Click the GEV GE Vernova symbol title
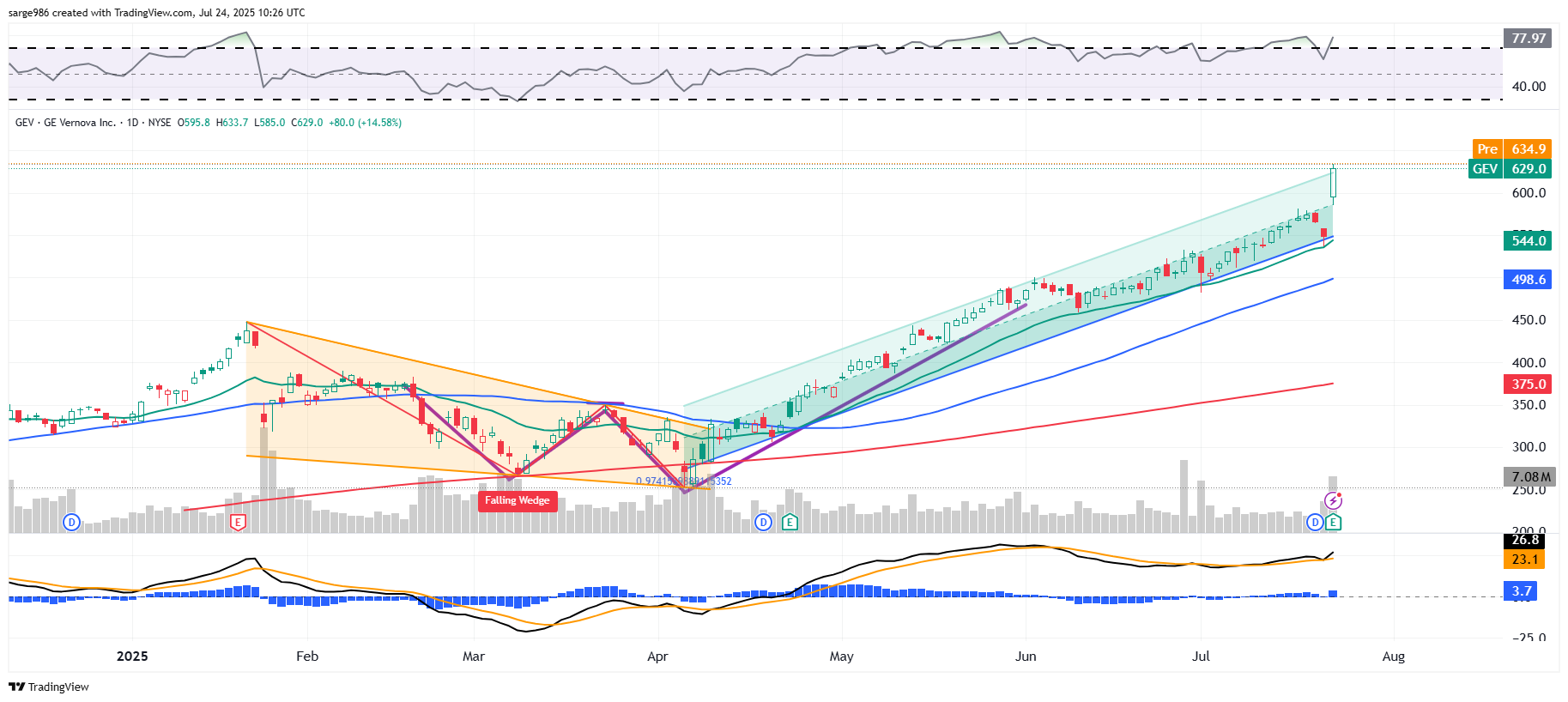This screenshot has height=702, width=1568. click(x=79, y=123)
